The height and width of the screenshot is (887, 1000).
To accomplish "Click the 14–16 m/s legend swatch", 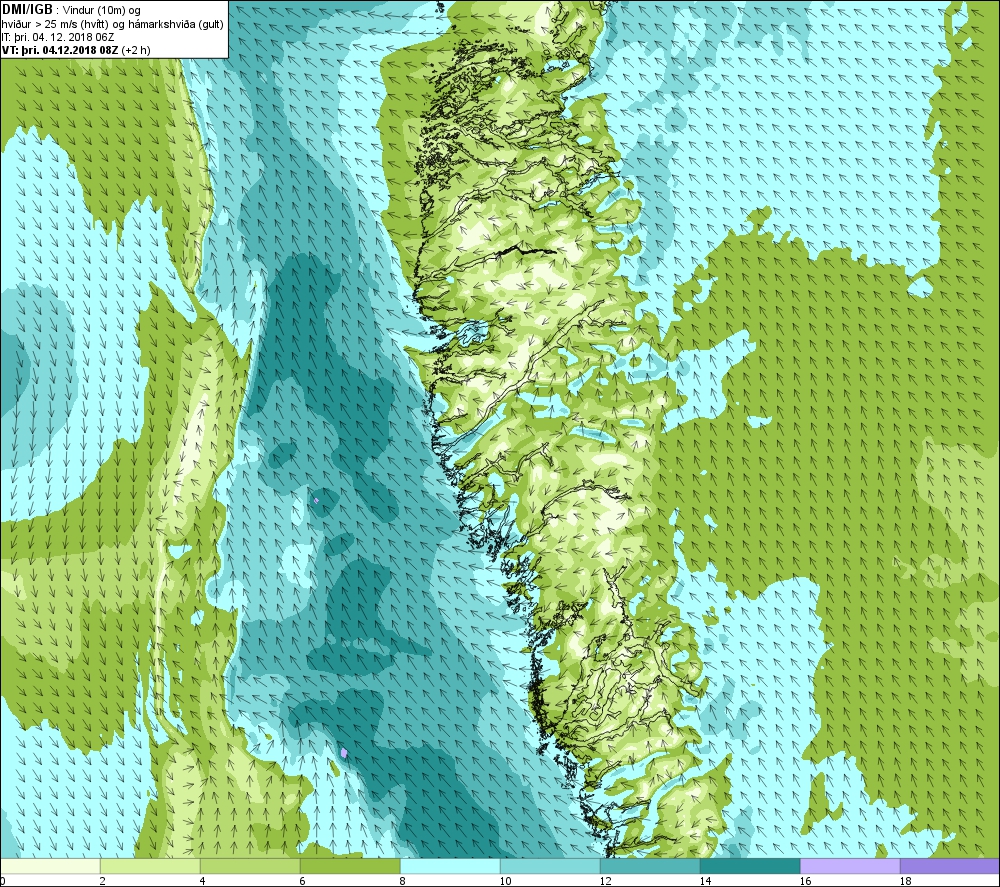I will point(750,866).
